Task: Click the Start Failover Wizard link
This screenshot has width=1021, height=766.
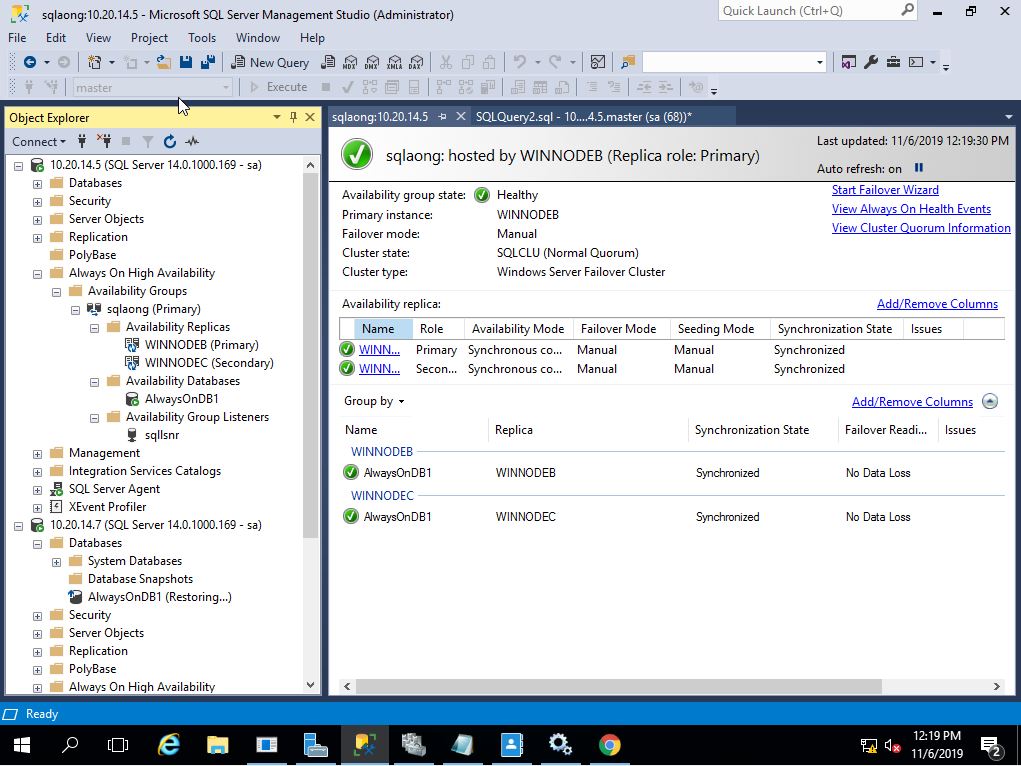Action: (885, 190)
